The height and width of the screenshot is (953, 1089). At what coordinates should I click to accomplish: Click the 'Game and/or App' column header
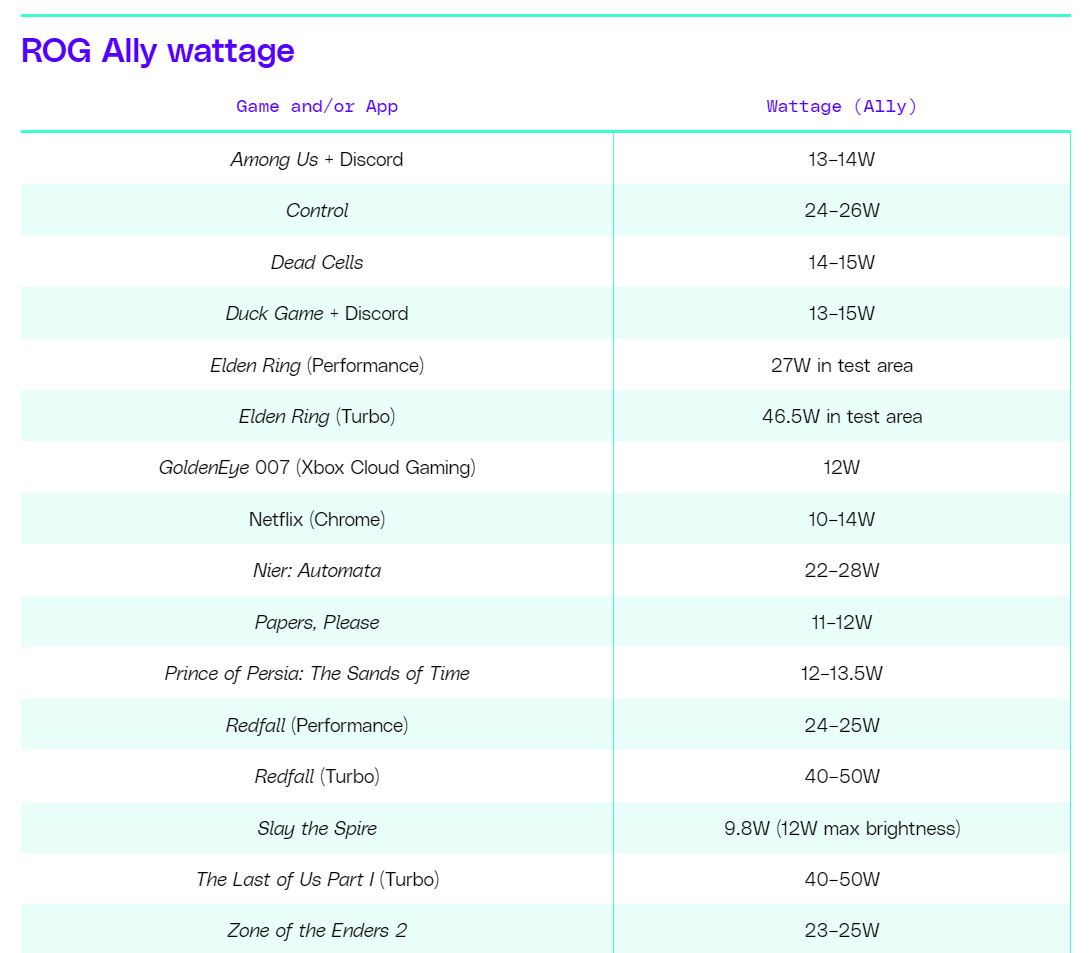click(x=317, y=106)
